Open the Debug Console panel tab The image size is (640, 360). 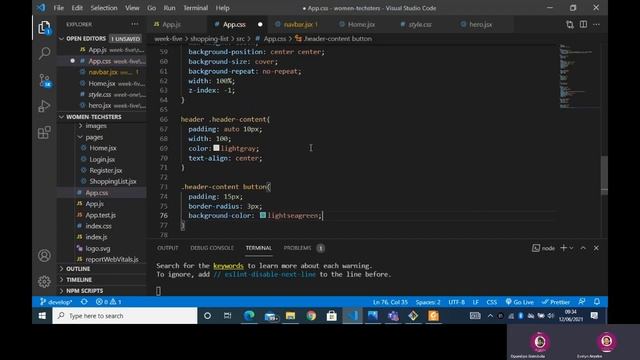point(212,248)
